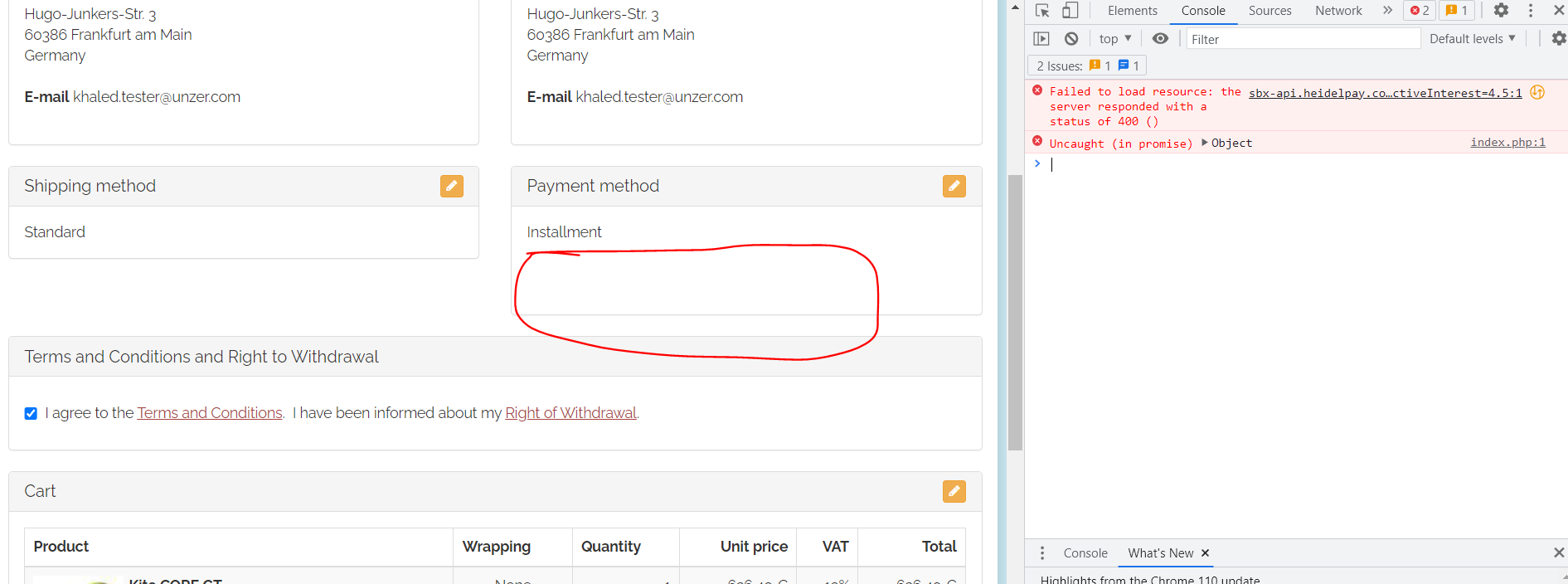This screenshot has width=1568, height=584.
Task: Toggle the live expression eye icon
Action: [1160, 39]
